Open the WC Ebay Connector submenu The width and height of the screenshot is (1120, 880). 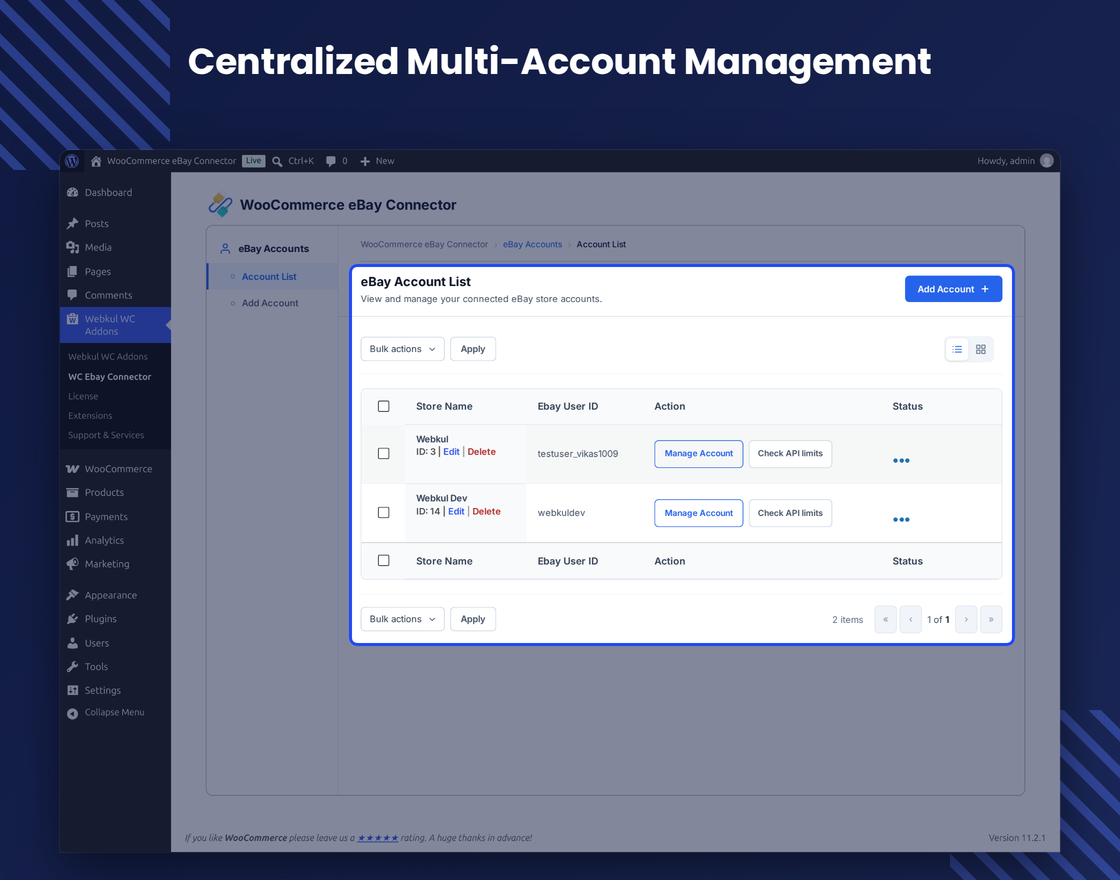coord(109,376)
